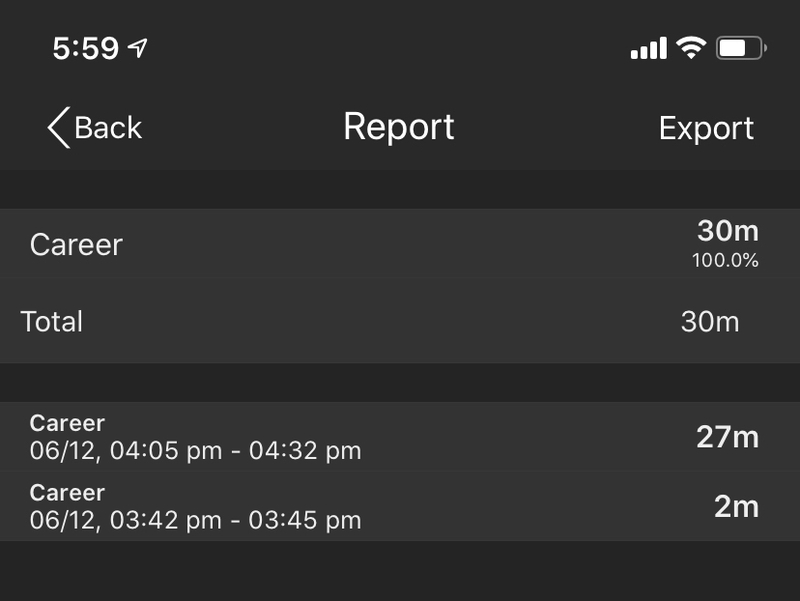Tap the Career label in the 2m entry
Screen dimensions: 800x601
pos(67,493)
